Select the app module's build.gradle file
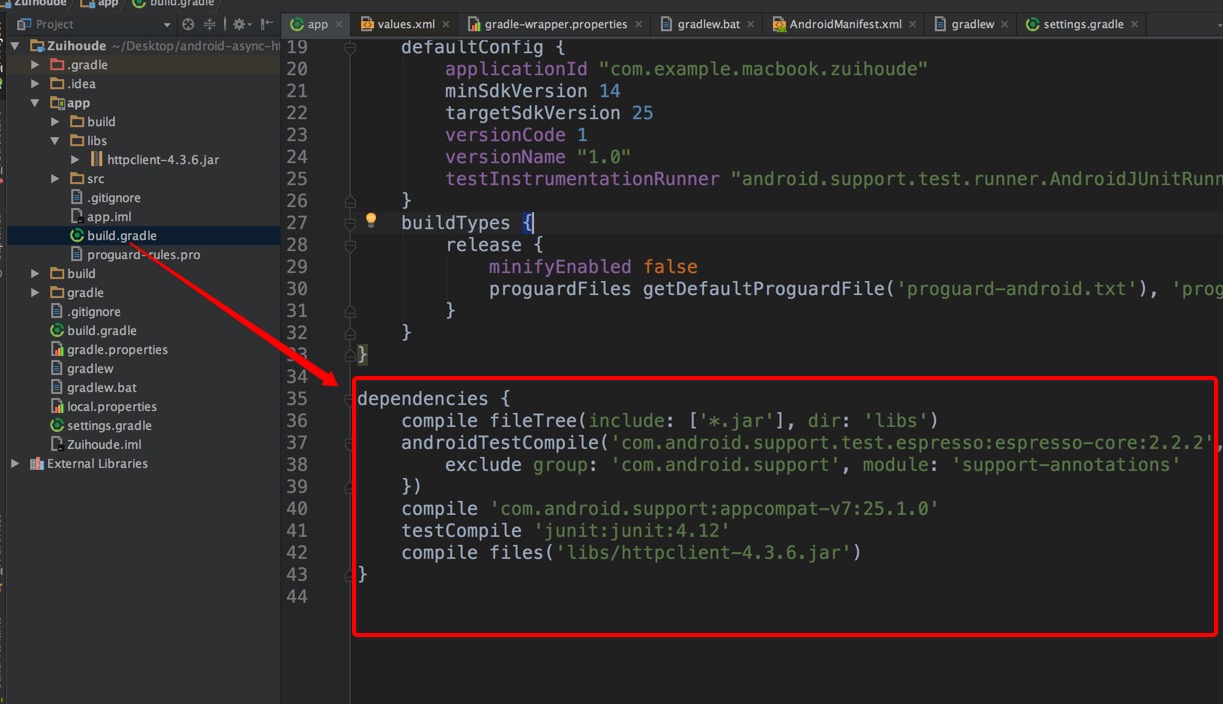Image resolution: width=1223 pixels, height=704 pixels. point(122,236)
